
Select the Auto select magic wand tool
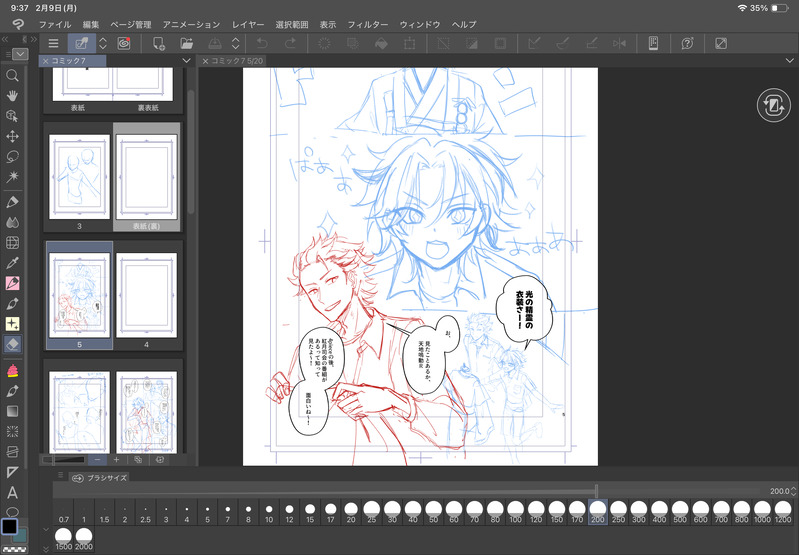[12, 176]
